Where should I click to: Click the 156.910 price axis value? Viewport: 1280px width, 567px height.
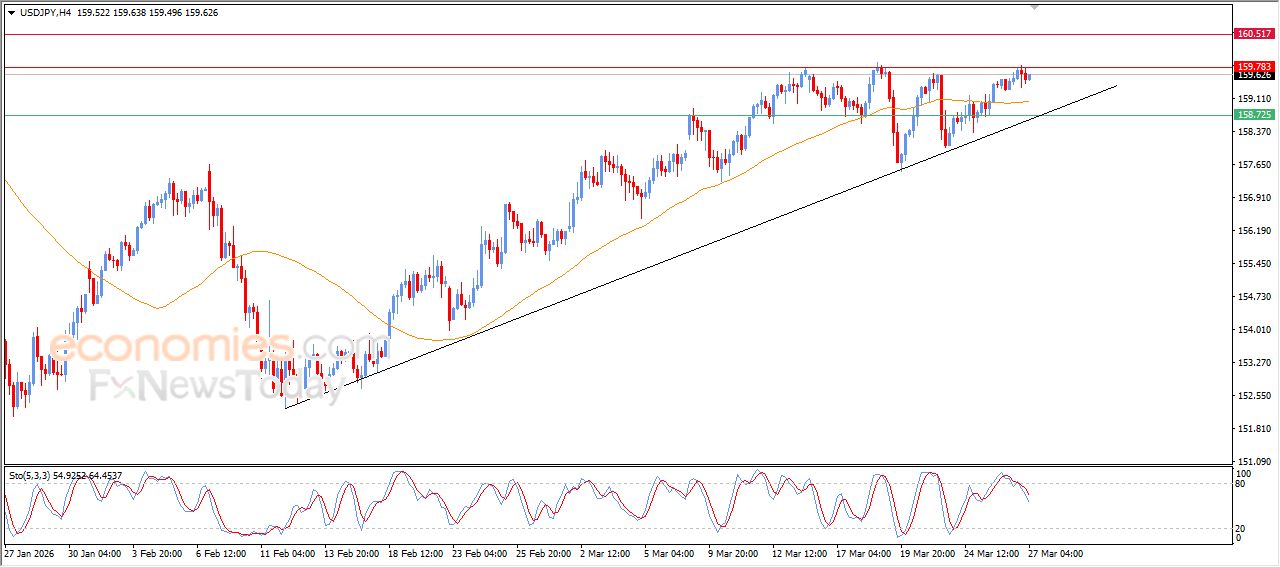click(x=1253, y=198)
